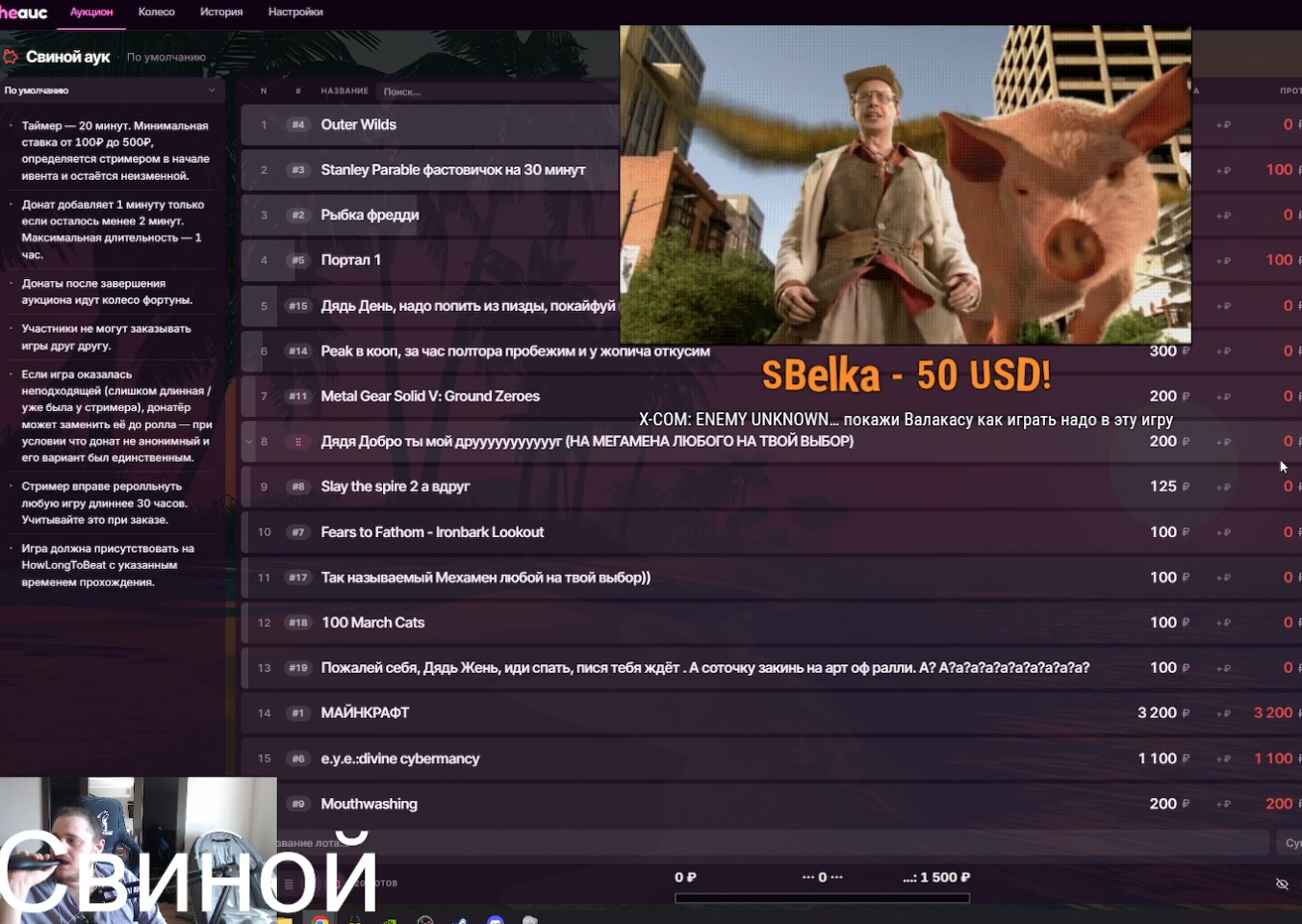Add rubles to Рыбка фредди lot
This screenshot has width=1302, height=924.
(1223, 216)
